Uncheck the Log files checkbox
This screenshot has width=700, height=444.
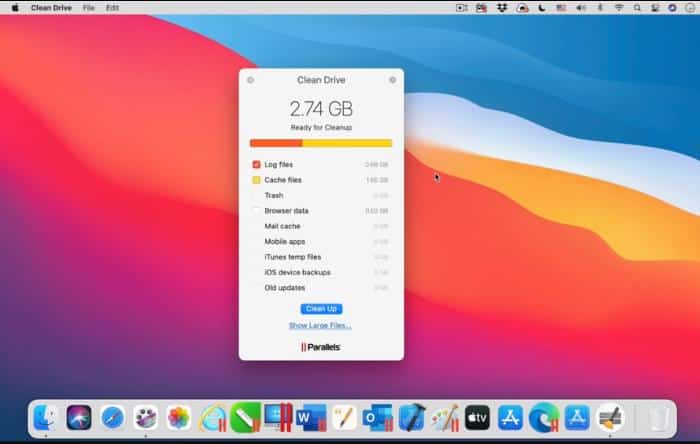[257, 164]
